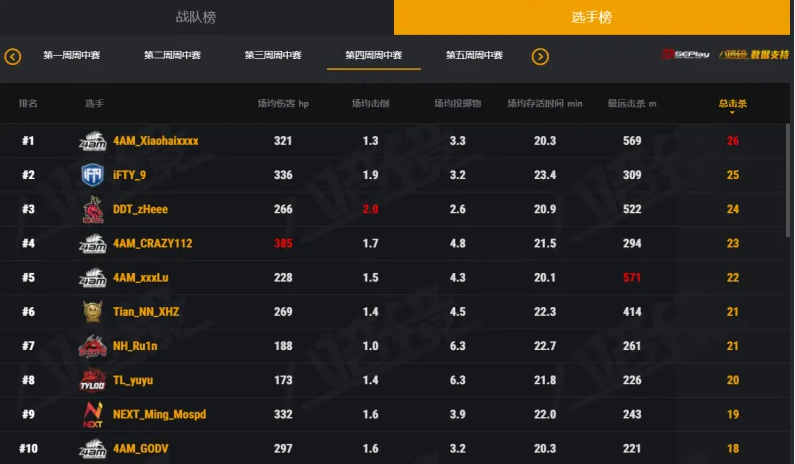
Task: Click total kills value 26
Action: [x=733, y=141]
